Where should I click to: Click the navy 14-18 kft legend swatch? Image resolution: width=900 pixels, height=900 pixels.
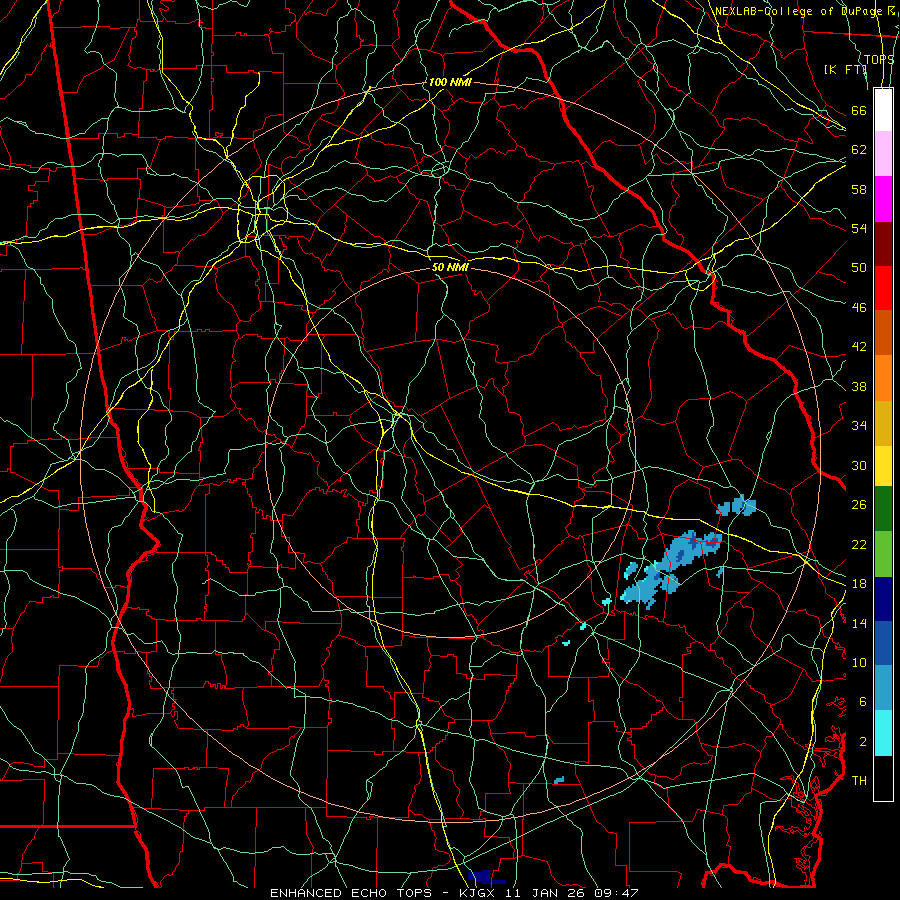pyautogui.click(x=883, y=599)
